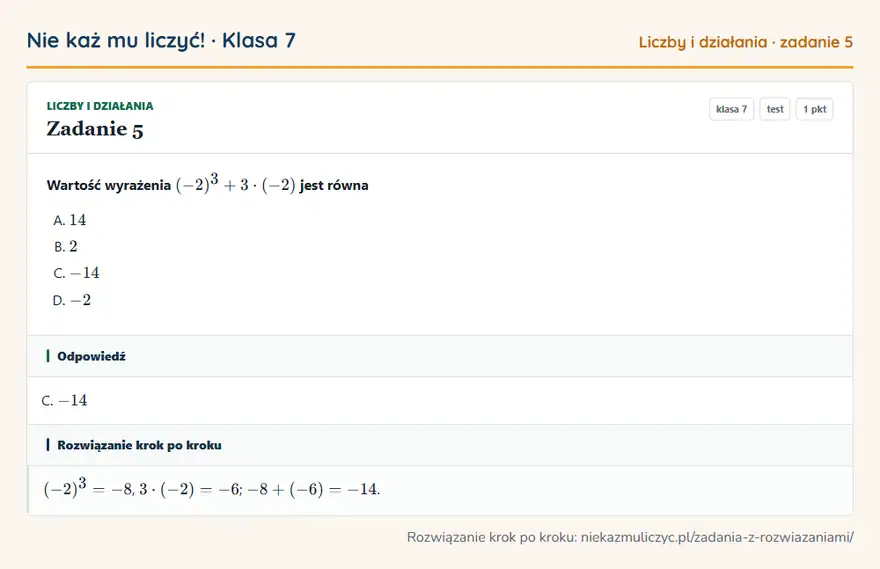Click the green bar beside 'Odpowiedź'

pyautogui.click(x=48, y=356)
